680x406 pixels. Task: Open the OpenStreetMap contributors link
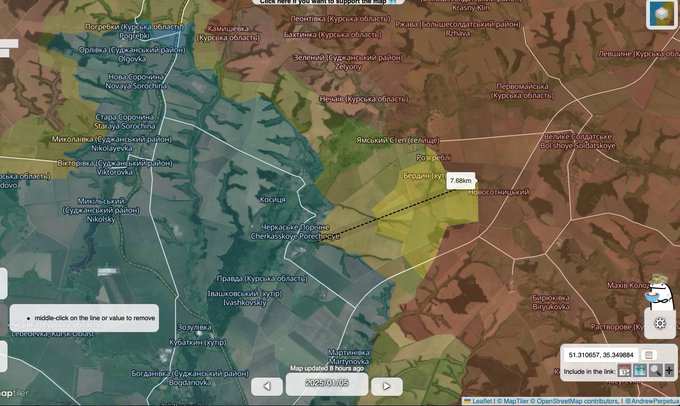(576, 401)
